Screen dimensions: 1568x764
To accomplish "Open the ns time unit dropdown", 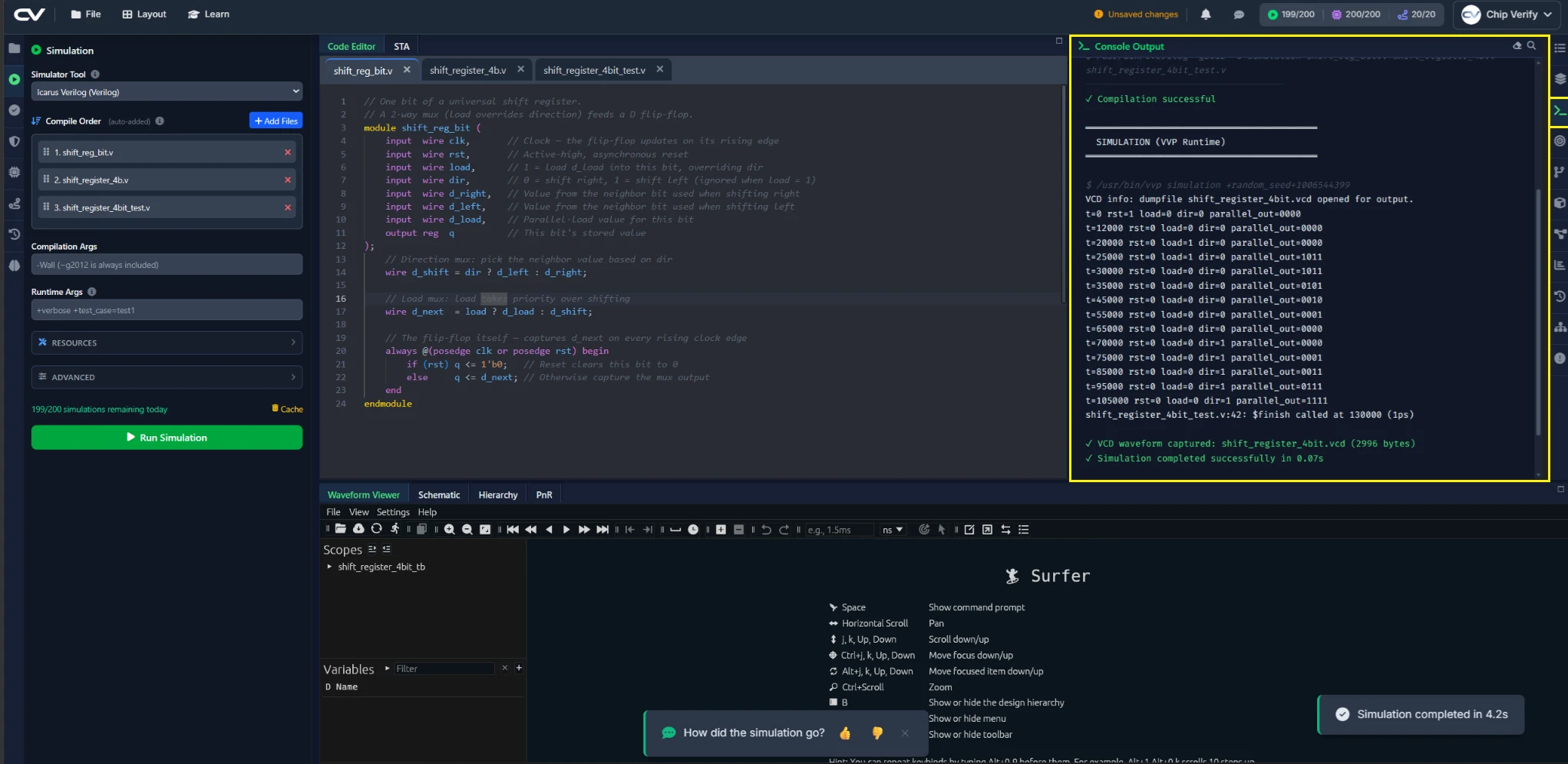I will [x=893, y=530].
